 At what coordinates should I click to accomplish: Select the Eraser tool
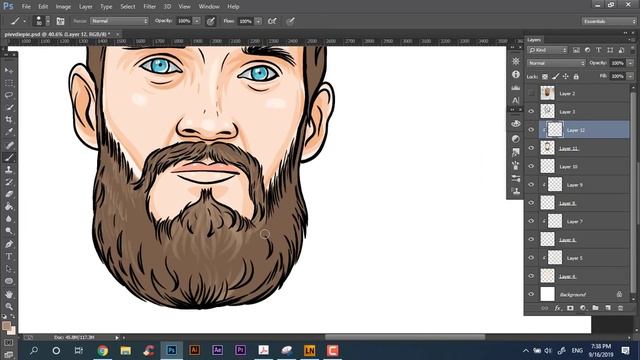click(x=9, y=194)
